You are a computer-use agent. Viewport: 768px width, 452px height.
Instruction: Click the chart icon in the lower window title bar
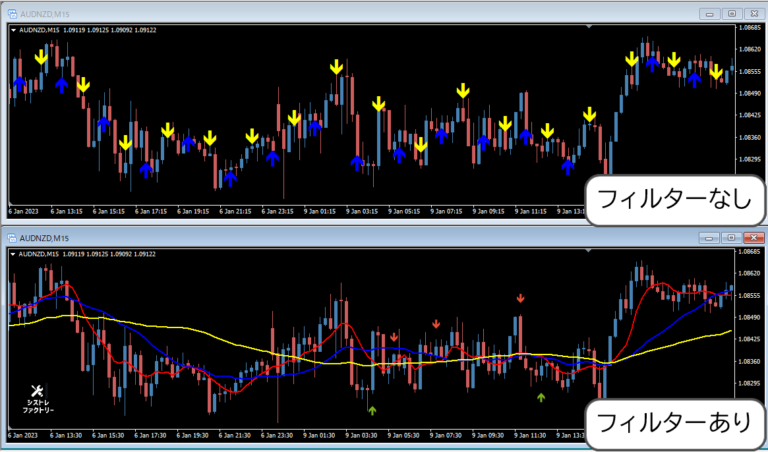12,238
